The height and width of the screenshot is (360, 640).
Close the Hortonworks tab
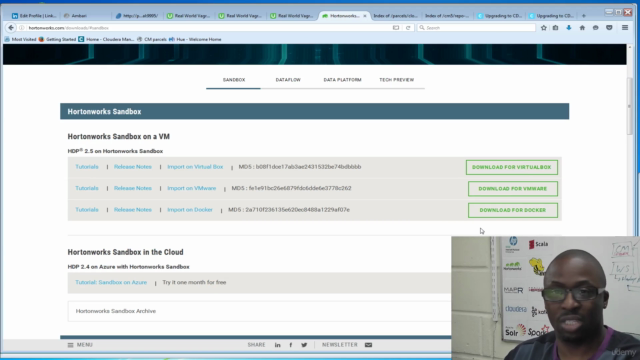(365, 16)
